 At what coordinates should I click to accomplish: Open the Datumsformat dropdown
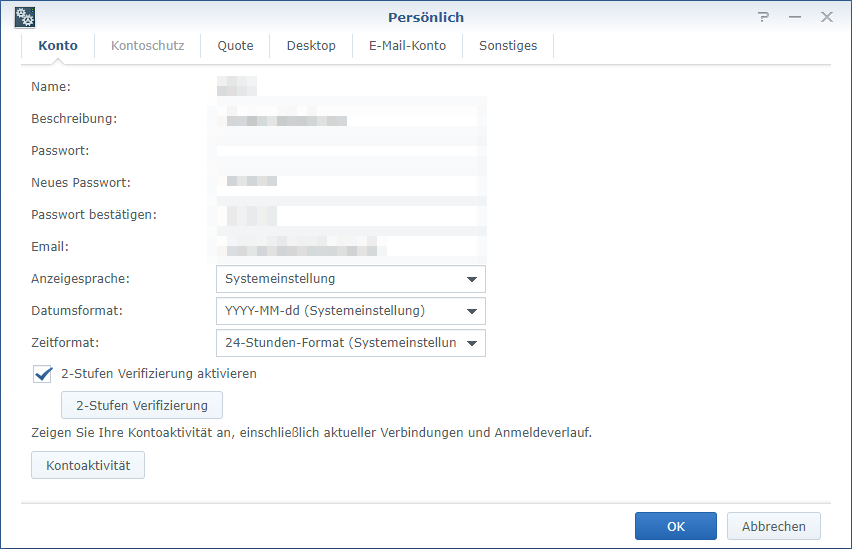click(351, 311)
